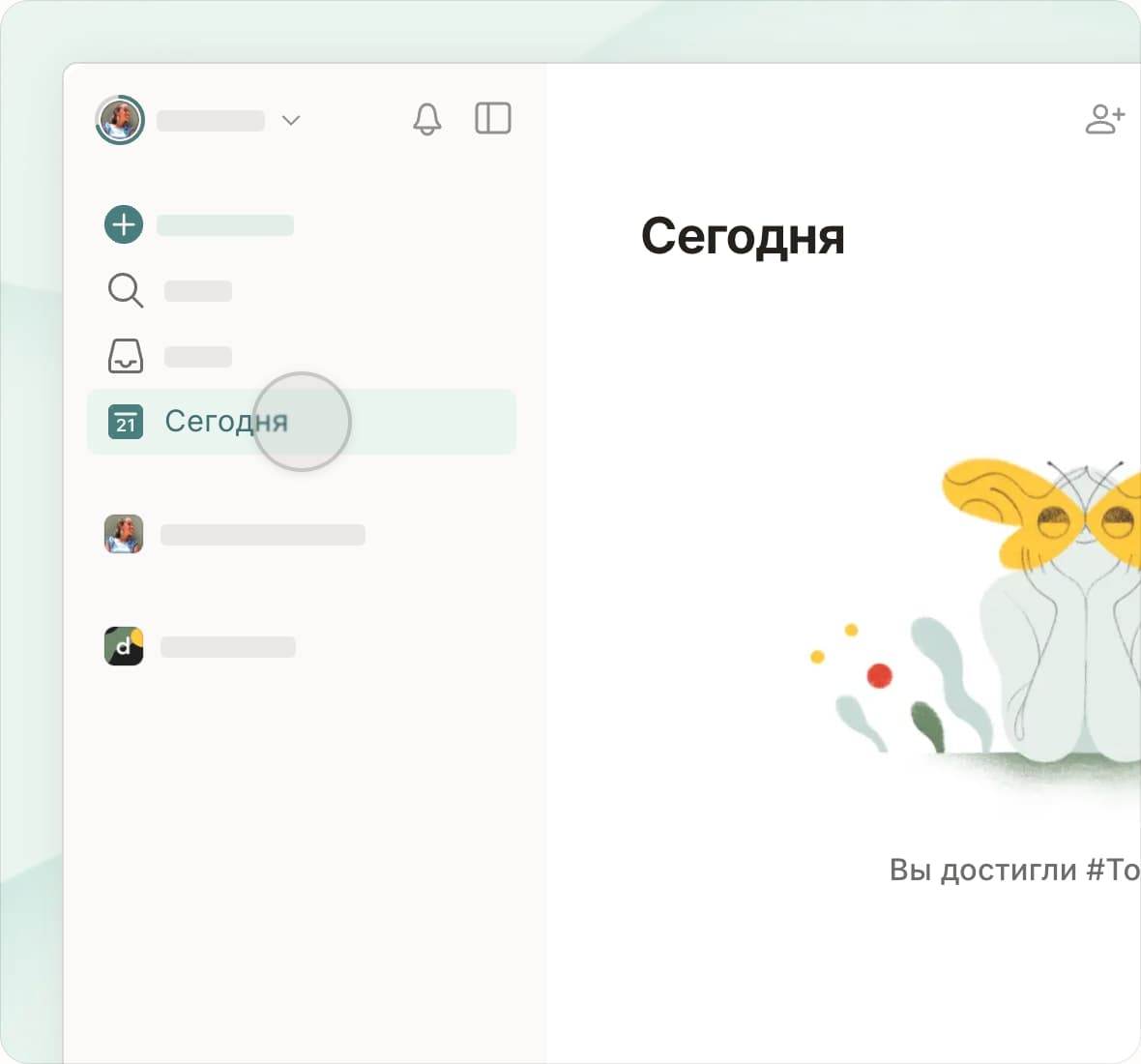
Task: Expand the team workspace placeholder row
Action: point(228,647)
